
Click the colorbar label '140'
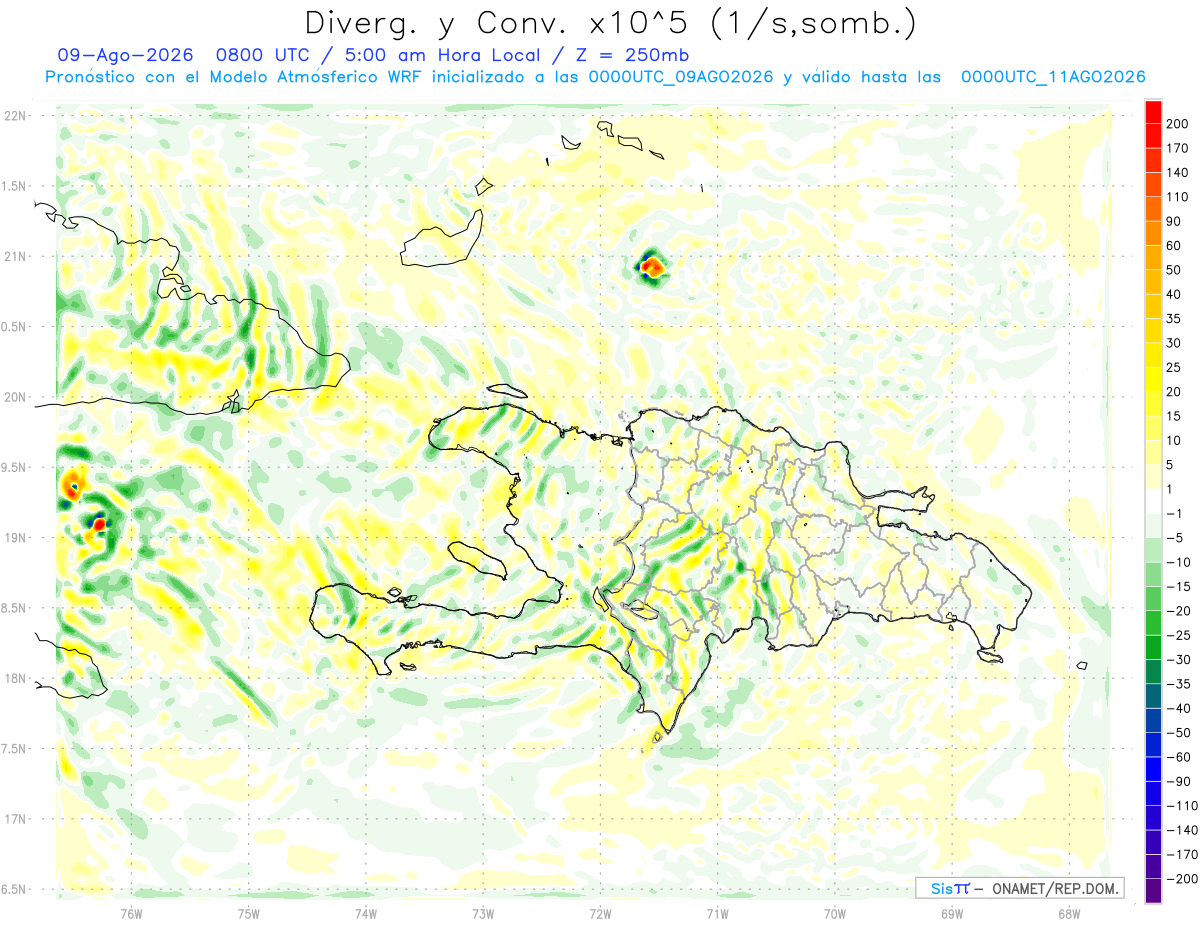(x=1177, y=172)
